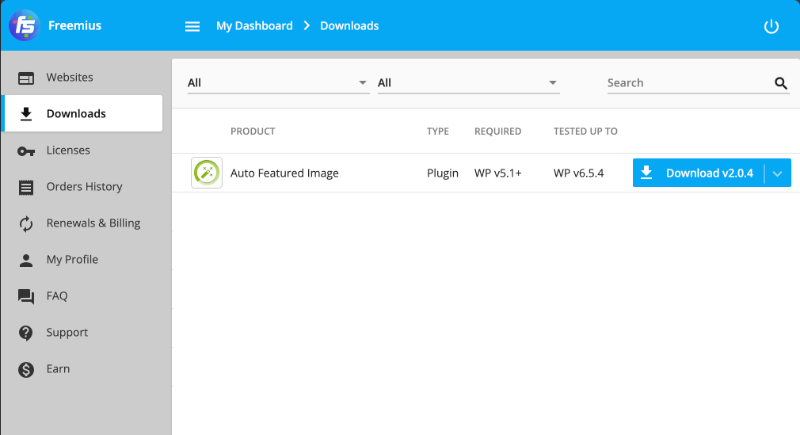Open the Earn page
Viewport: 800px width, 435px height.
tap(82, 369)
